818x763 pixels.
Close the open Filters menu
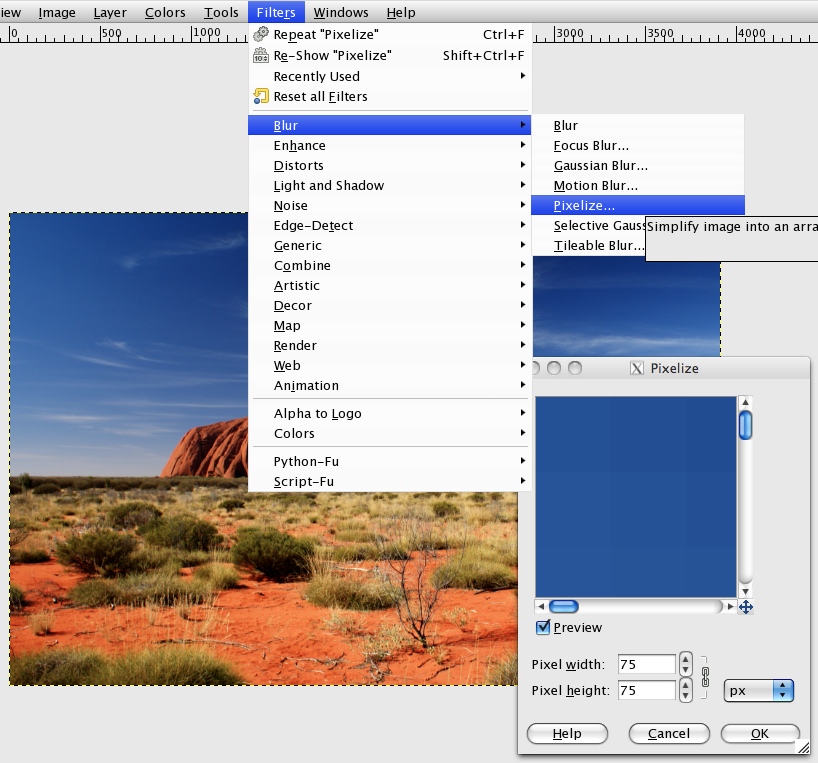(276, 12)
